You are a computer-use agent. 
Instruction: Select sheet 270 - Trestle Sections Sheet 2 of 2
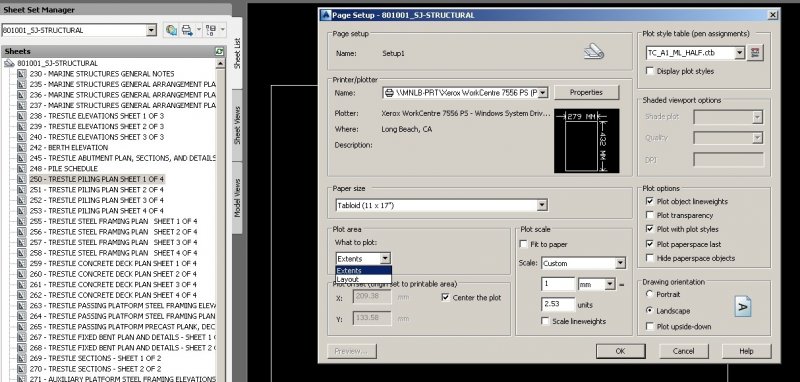95,369
